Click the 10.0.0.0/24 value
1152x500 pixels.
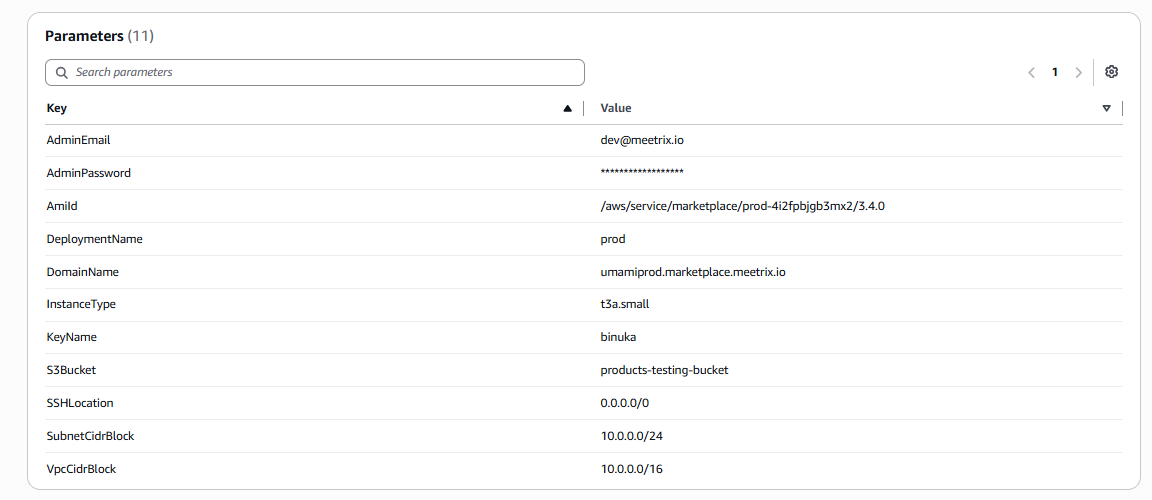click(x=632, y=435)
